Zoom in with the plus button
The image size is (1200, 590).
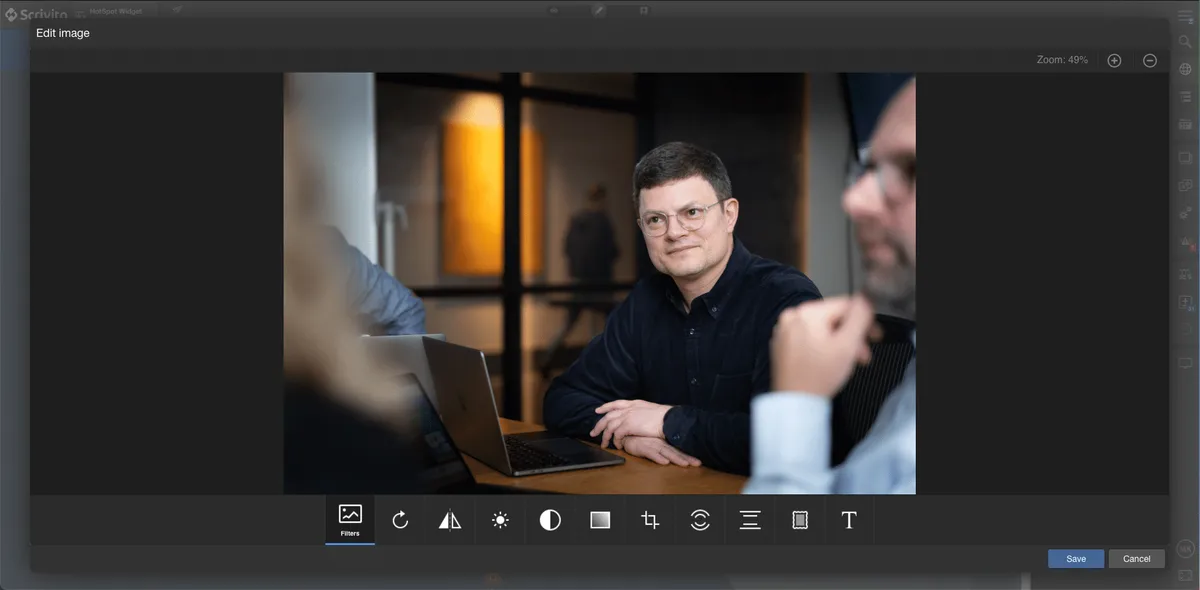pos(1114,60)
